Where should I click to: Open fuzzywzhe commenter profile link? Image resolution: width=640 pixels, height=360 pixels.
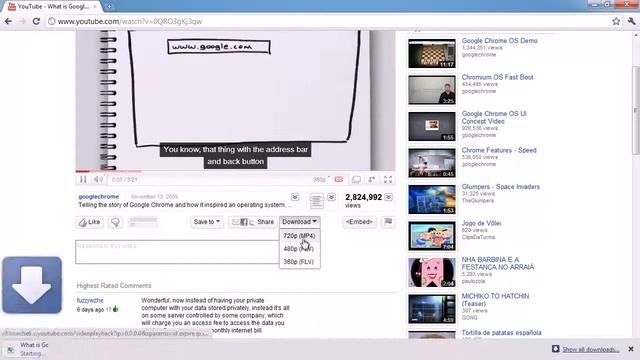click(90, 300)
